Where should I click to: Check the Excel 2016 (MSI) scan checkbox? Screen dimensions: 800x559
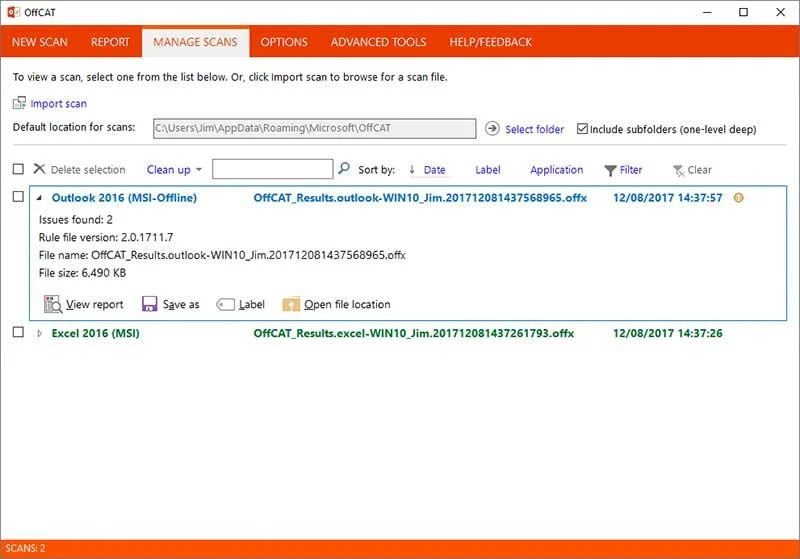tap(18, 332)
